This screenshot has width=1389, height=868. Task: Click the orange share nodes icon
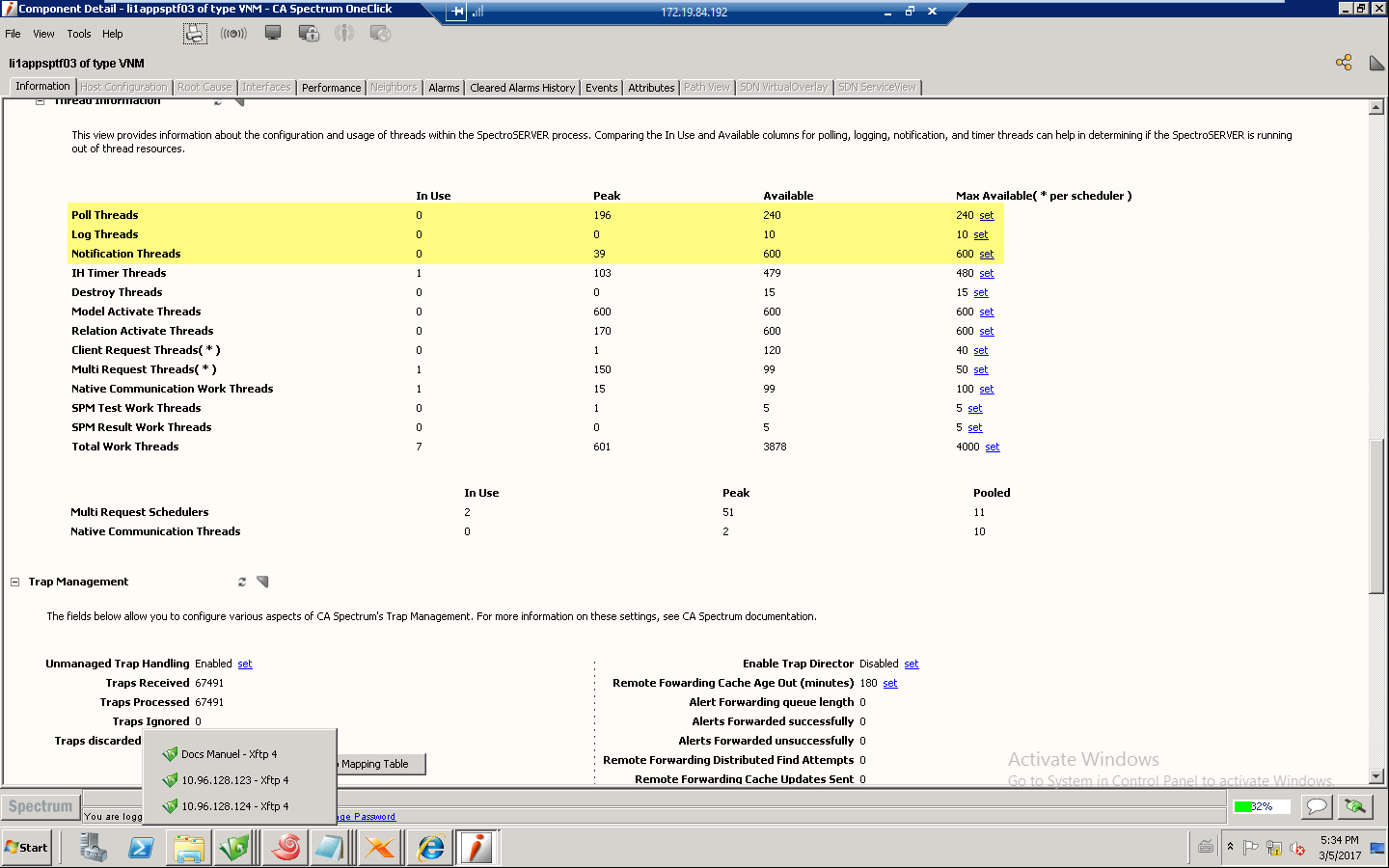(1344, 63)
